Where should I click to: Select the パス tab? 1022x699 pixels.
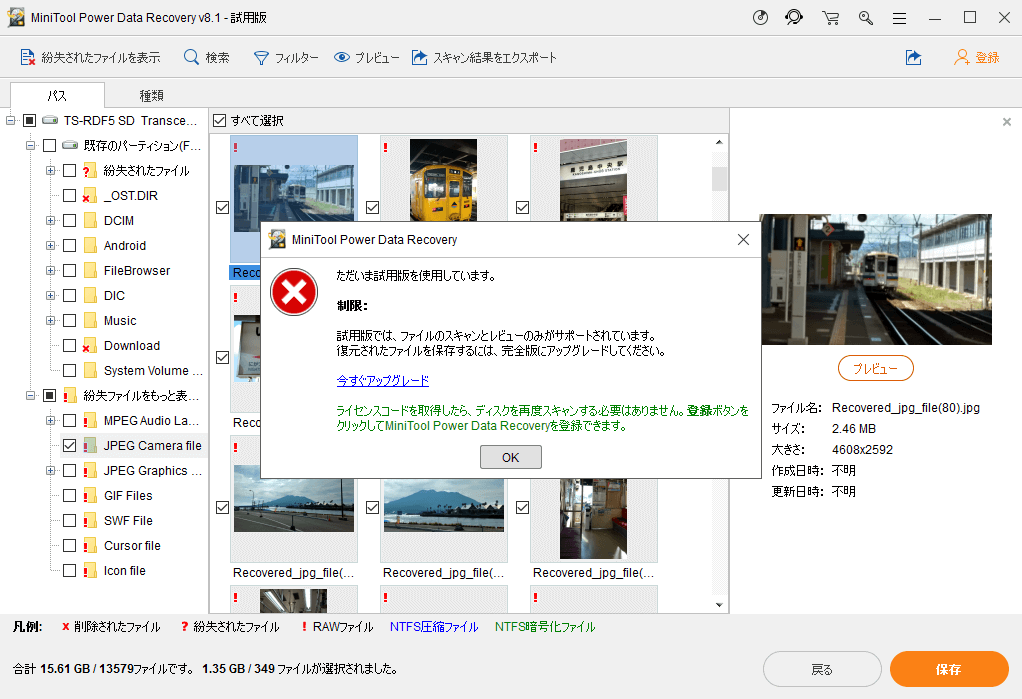(57, 94)
